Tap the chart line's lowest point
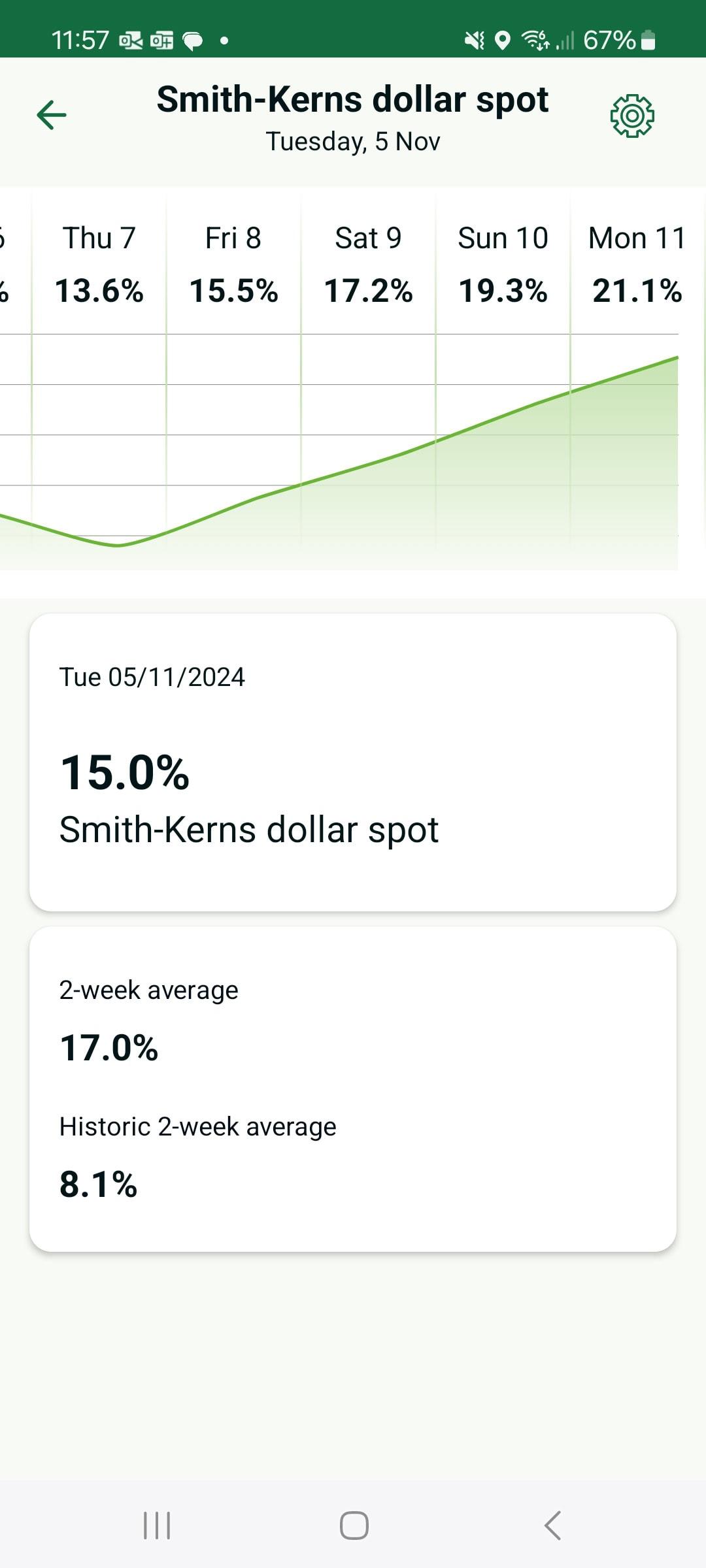 click(x=118, y=545)
